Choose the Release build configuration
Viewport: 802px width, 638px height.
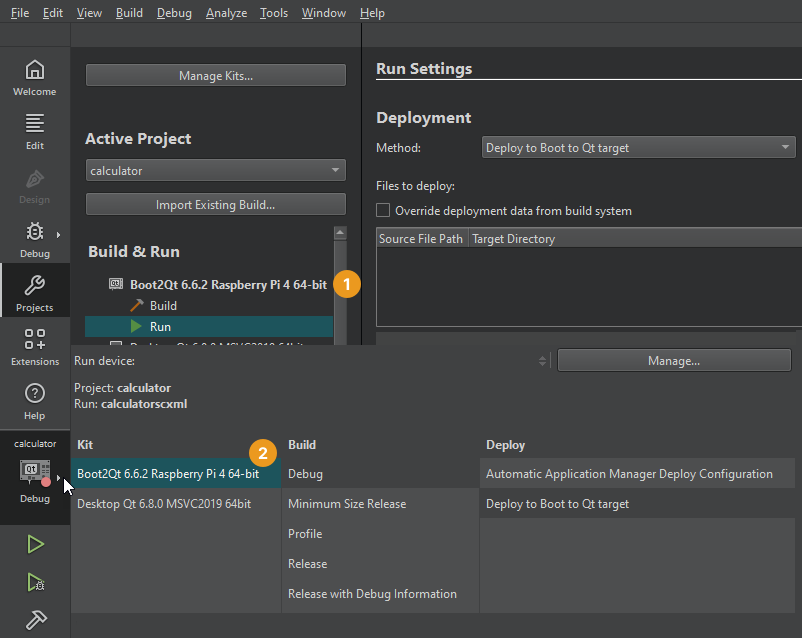308,564
